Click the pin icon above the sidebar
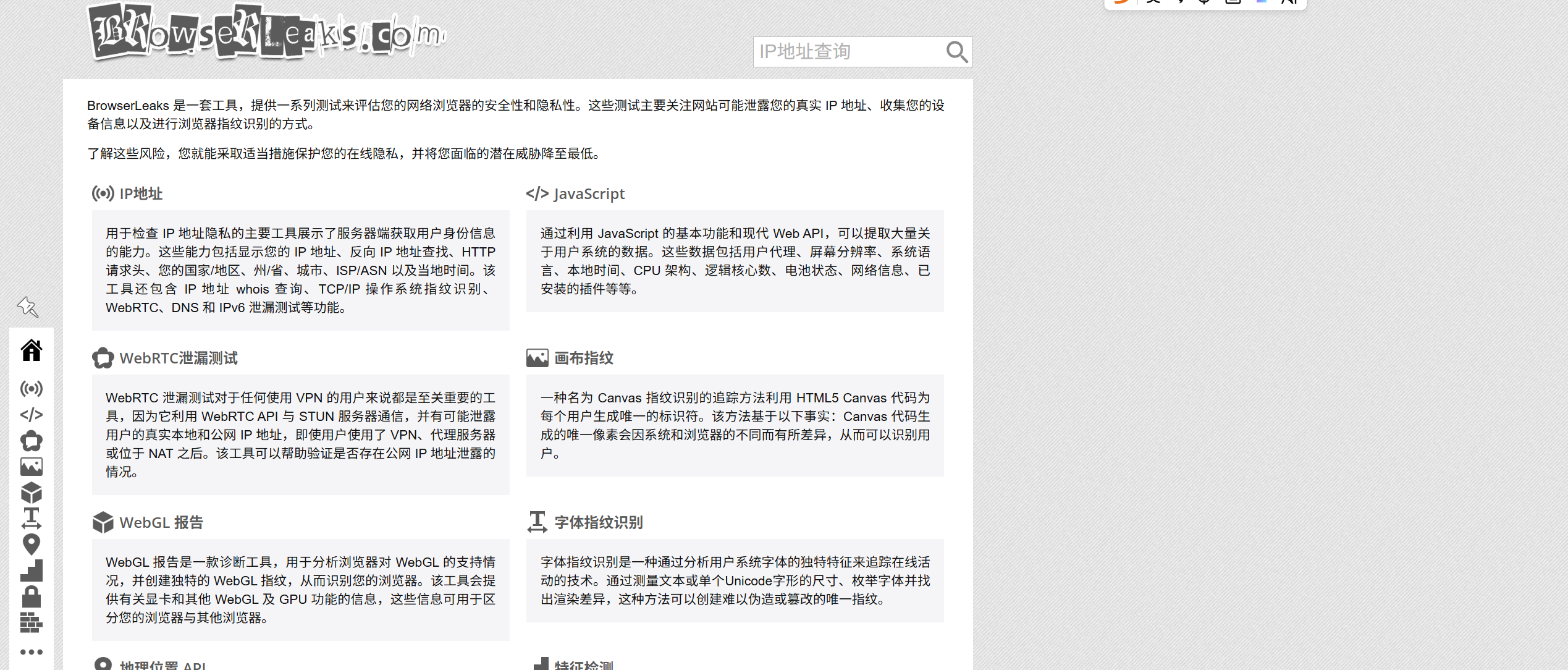Viewport: 1568px width, 670px height. tap(28, 307)
